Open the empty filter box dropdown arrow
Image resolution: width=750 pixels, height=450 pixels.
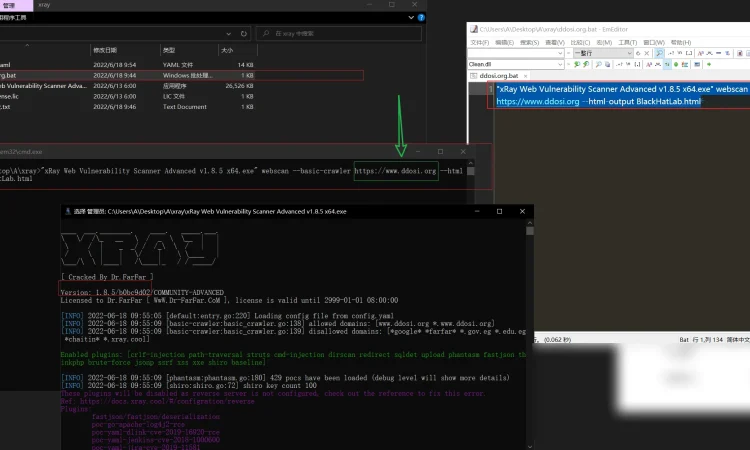[x=560, y=53]
